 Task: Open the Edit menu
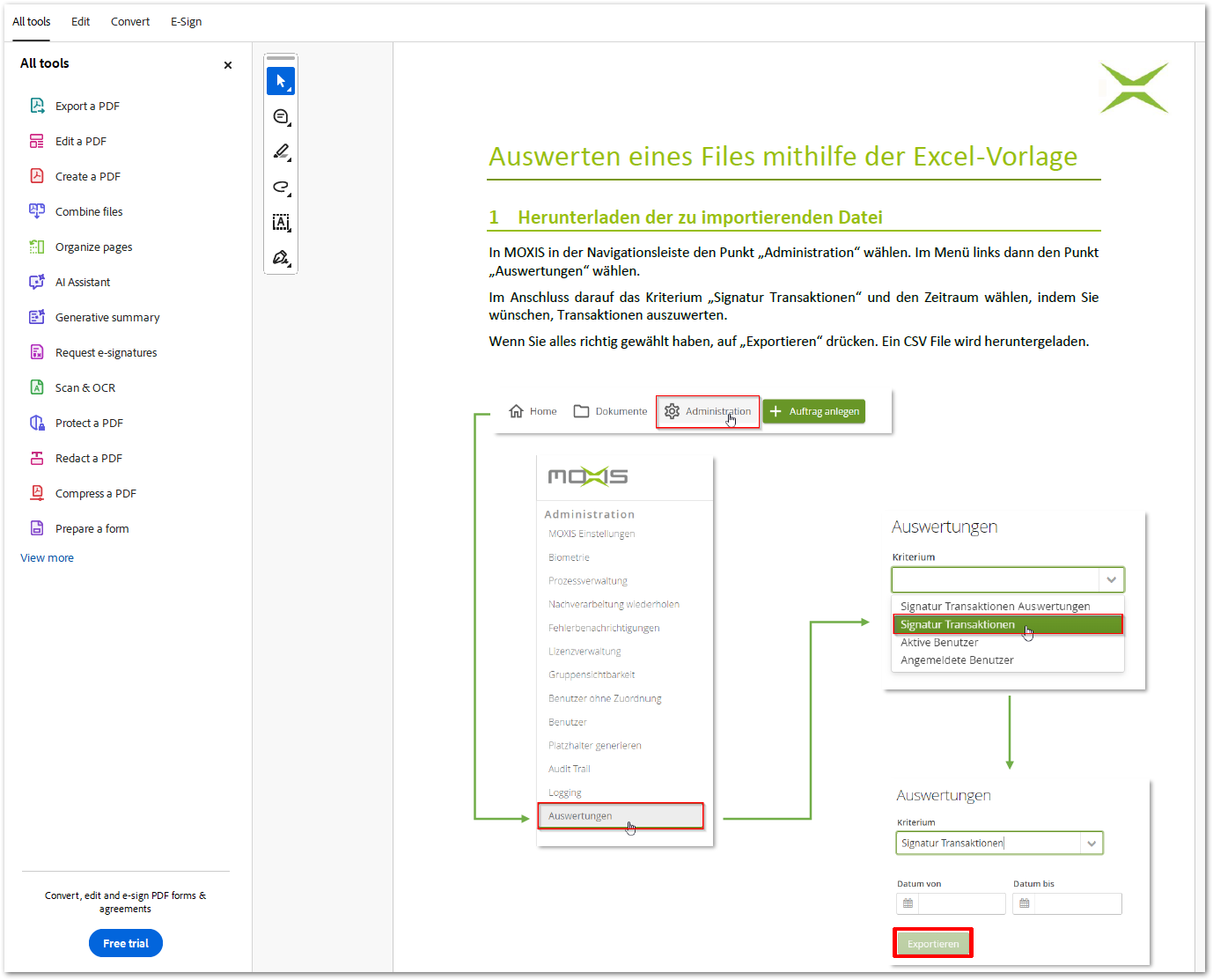(x=80, y=21)
